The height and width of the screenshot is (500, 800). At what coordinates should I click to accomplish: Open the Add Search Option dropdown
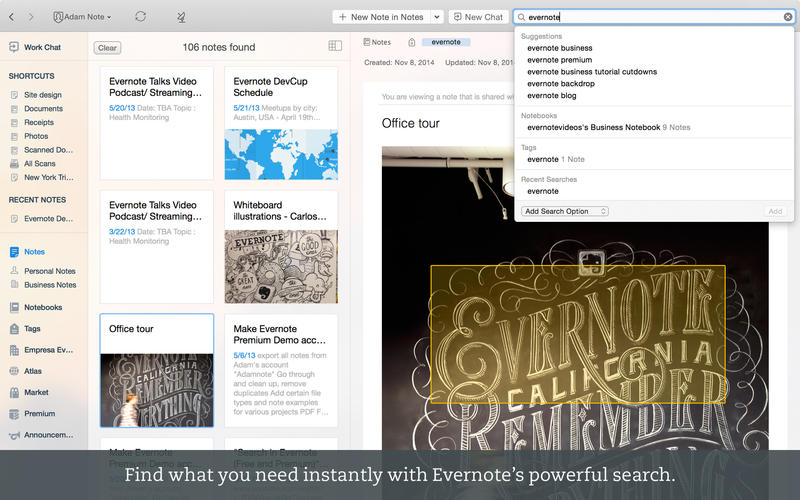(x=565, y=211)
